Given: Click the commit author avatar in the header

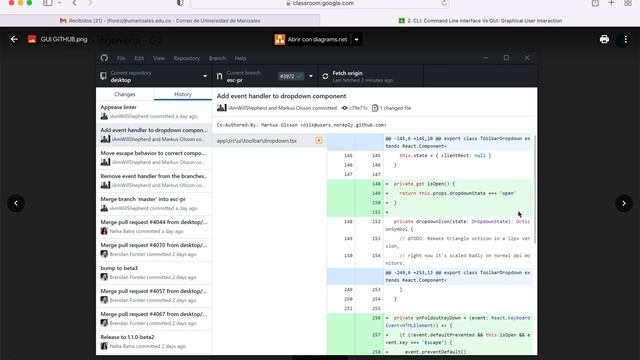Looking at the screenshot, I should click(222, 108).
